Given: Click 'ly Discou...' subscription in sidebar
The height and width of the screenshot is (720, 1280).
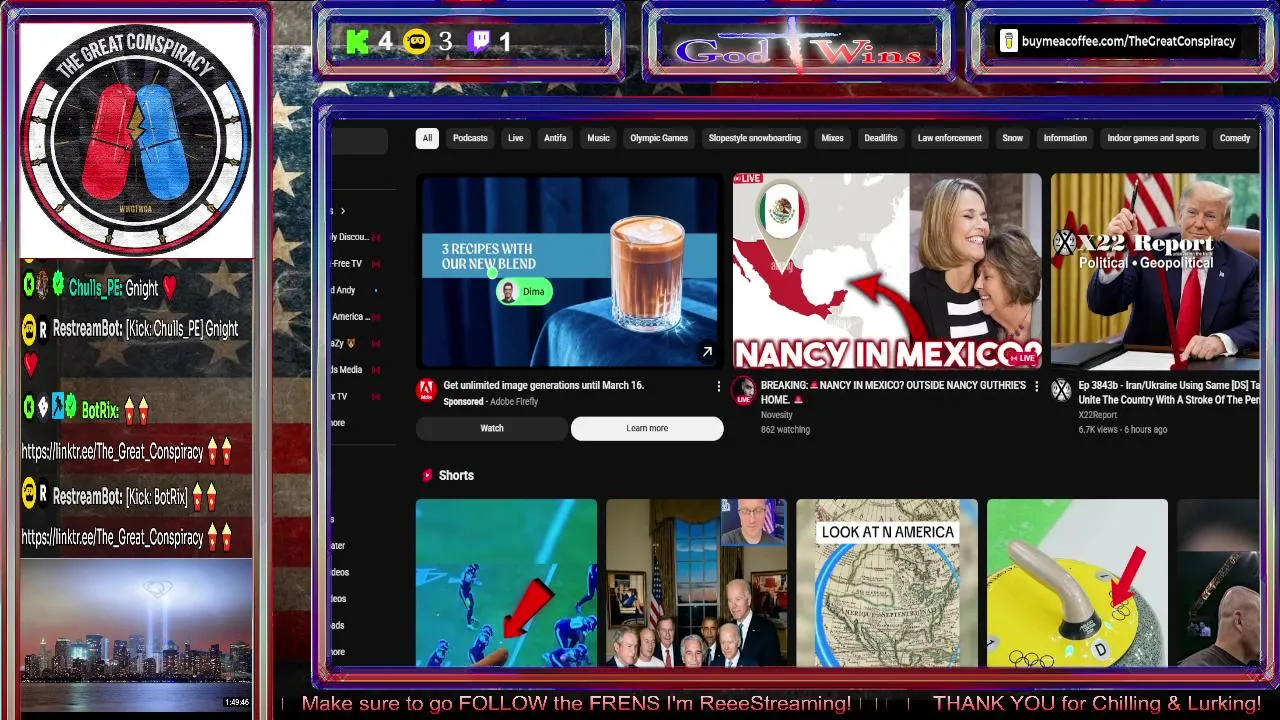Looking at the screenshot, I should tap(350, 237).
